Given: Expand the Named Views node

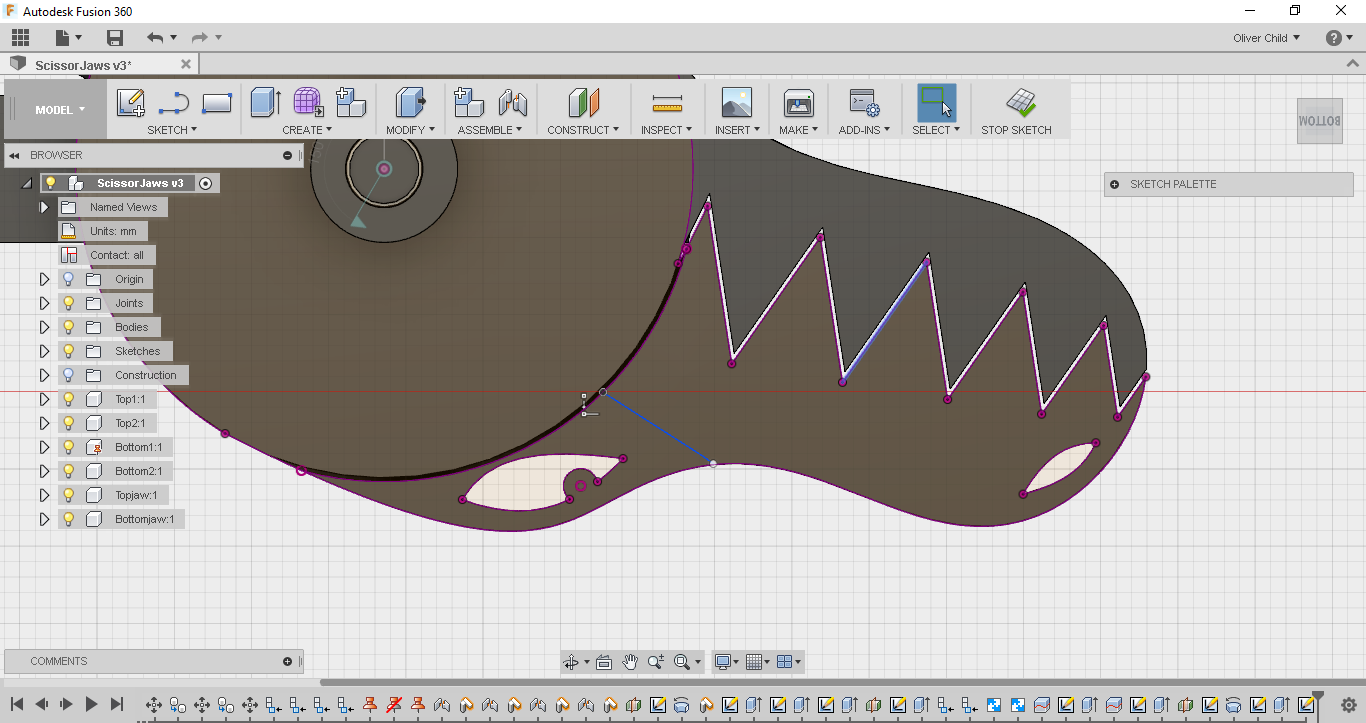Looking at the screenshot, I should [44, 207].
